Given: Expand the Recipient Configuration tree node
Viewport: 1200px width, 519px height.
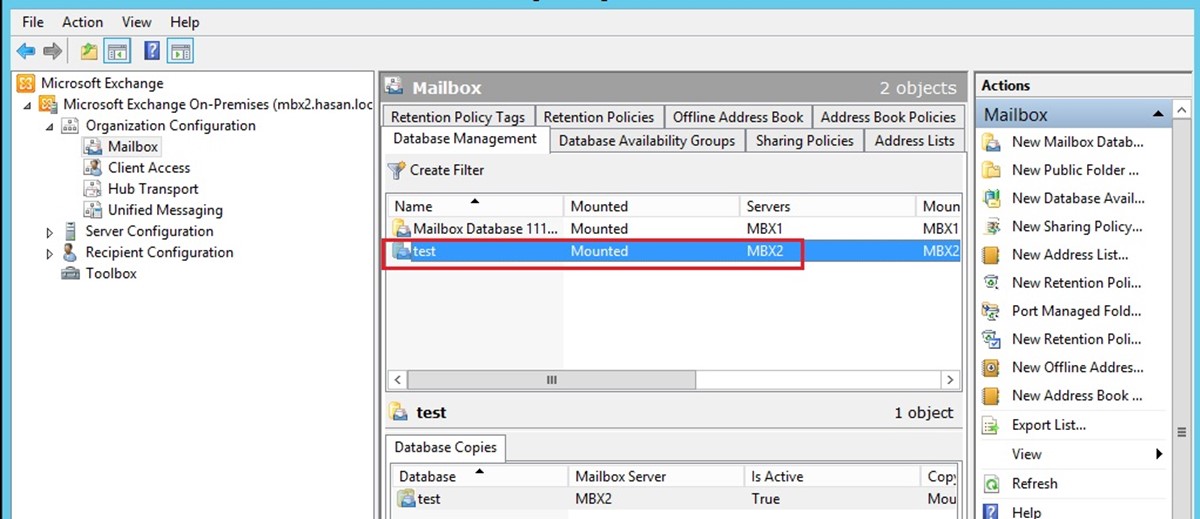Looking at the screenshot, I should point(50,253).
